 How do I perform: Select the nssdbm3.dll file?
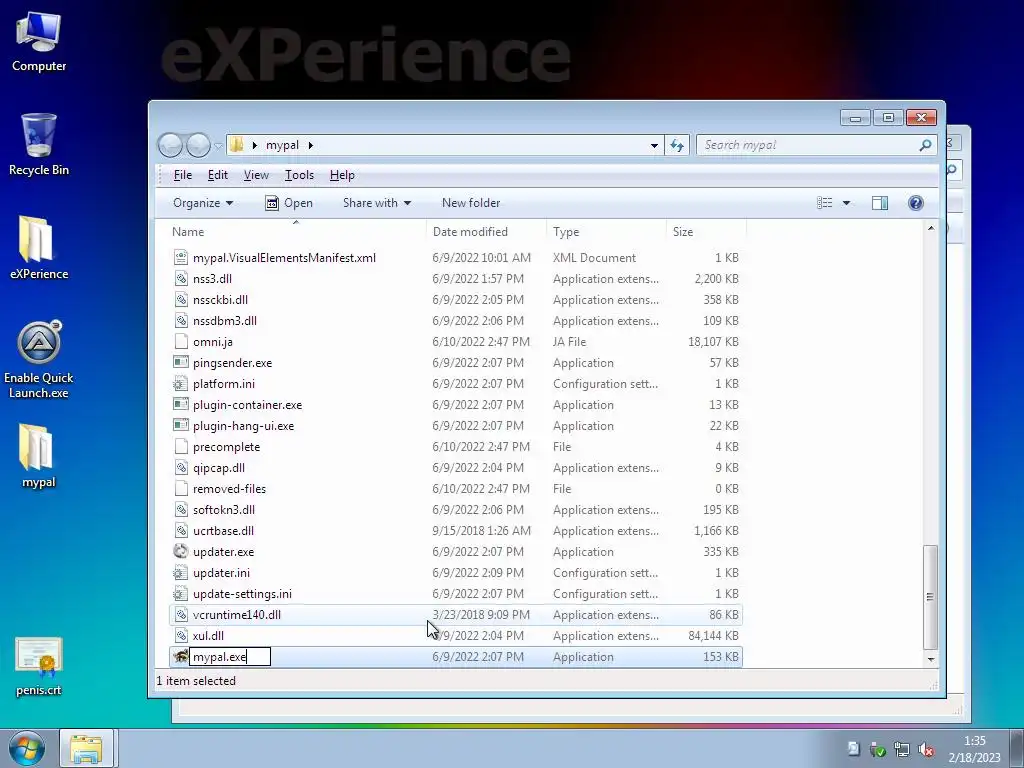tap(455, 321)
